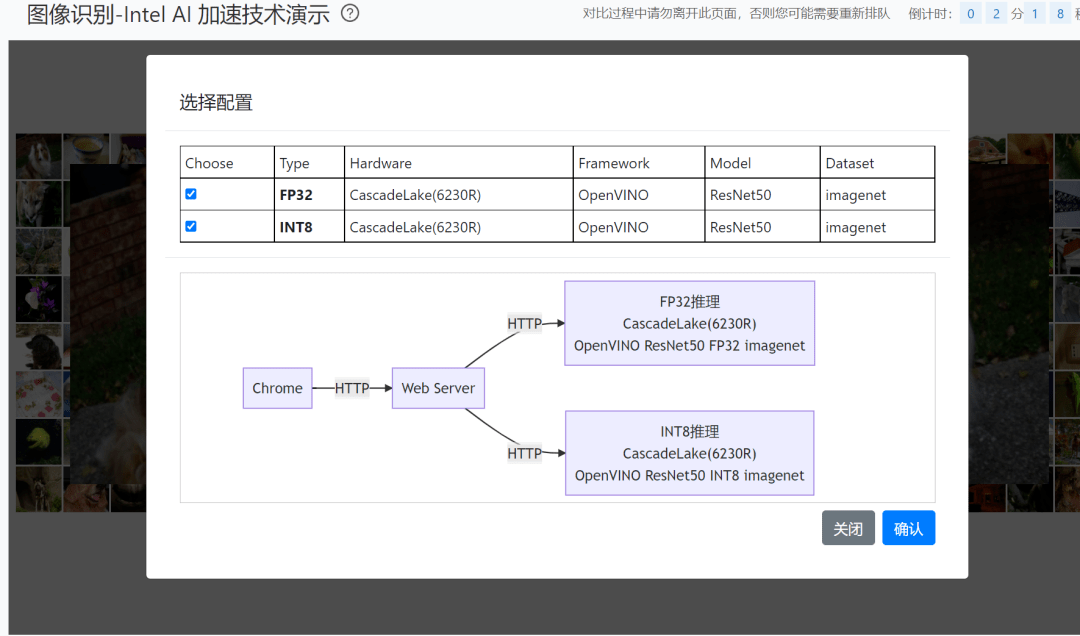The width and height of the screenshot is (1080, 636).
Task: Click the countdown digit showing 0
Action: pyautogui.click(x=970, y=13)
